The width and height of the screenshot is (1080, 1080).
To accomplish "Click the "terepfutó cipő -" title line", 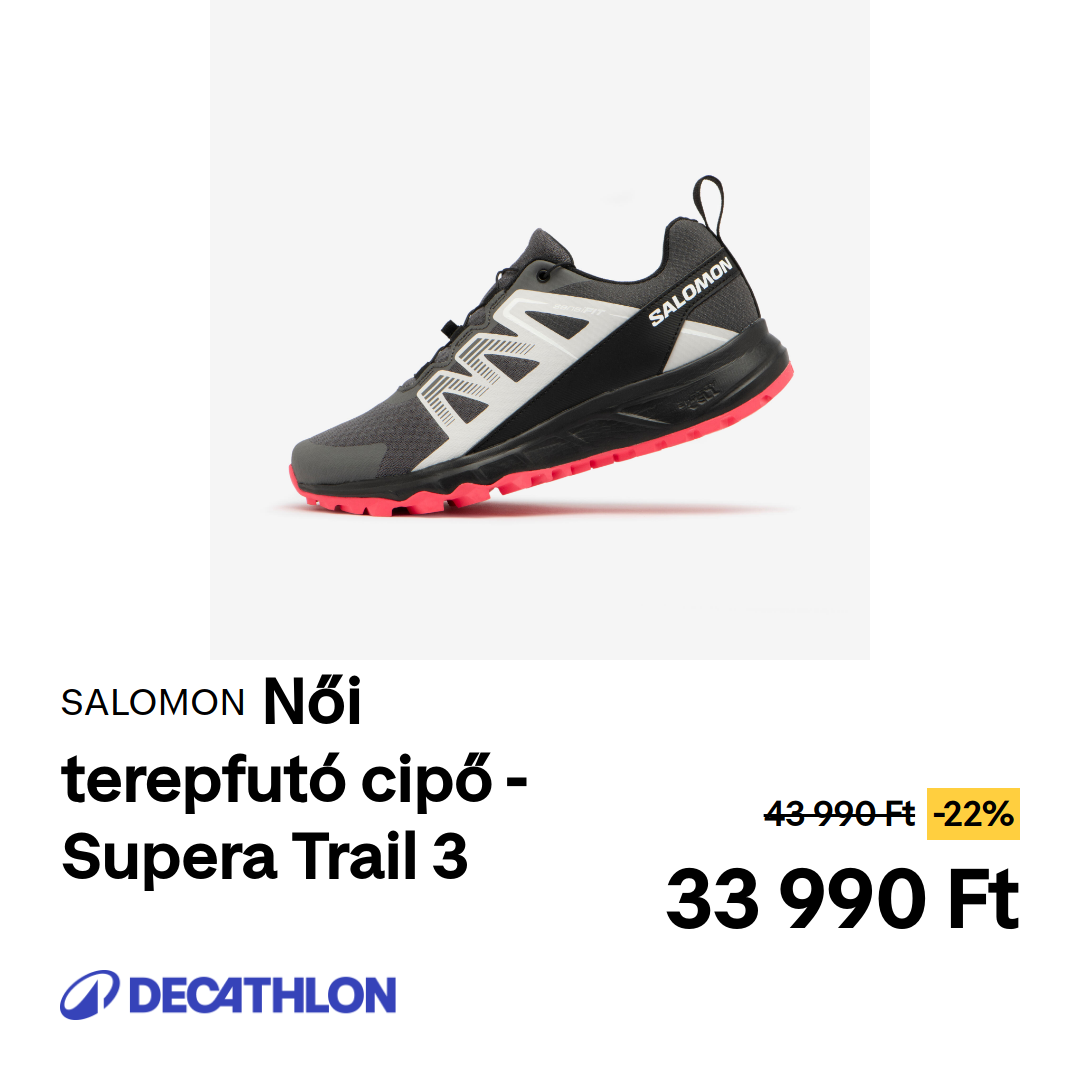I will pyautogui.click(x=294, y=780).
